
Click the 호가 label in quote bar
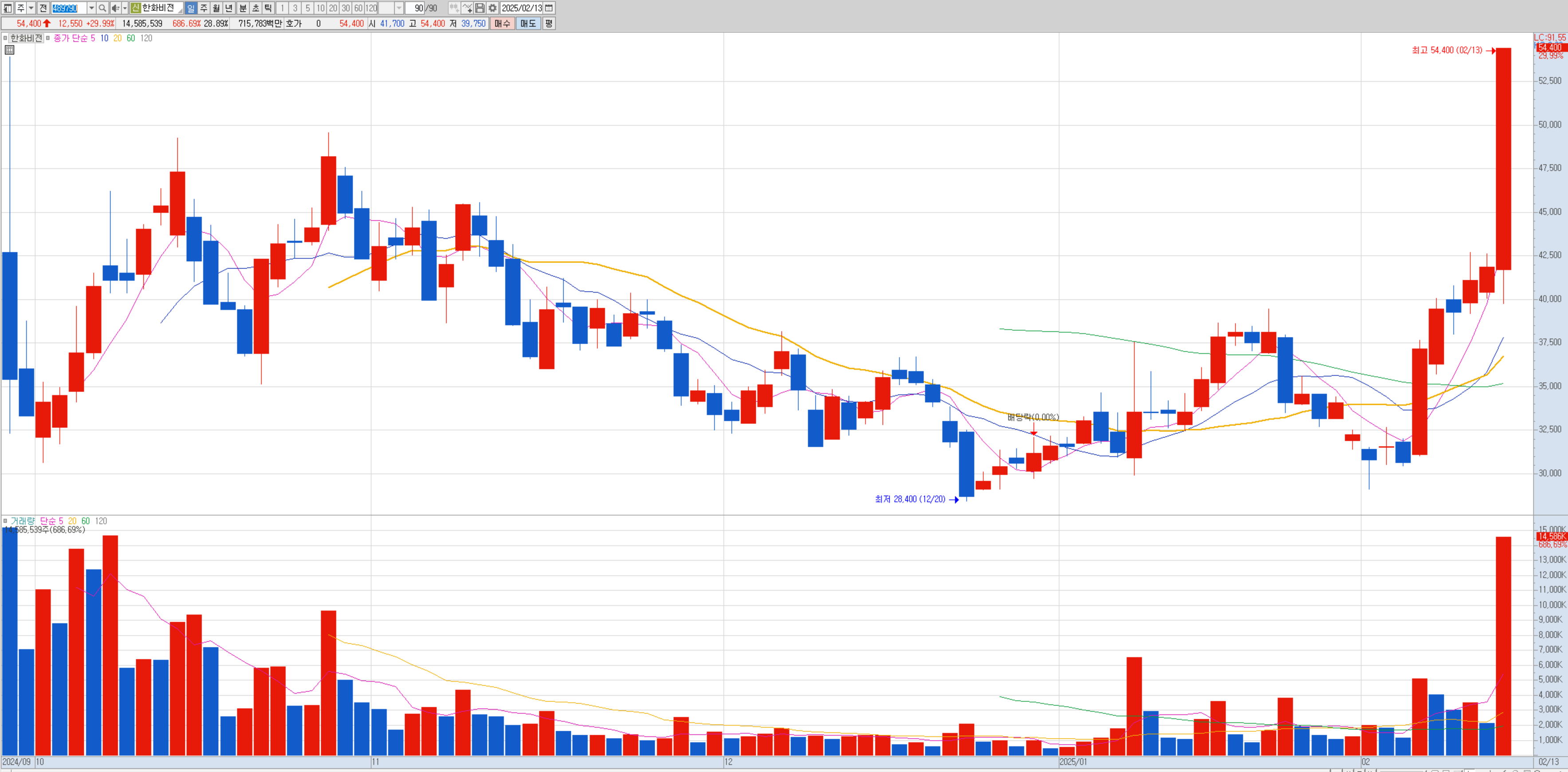293,23
